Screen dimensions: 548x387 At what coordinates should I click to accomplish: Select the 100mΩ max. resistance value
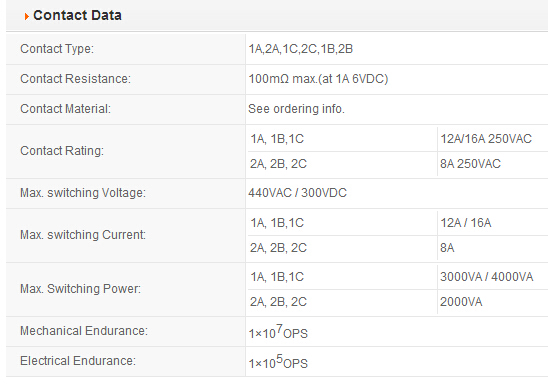[318, 79]
